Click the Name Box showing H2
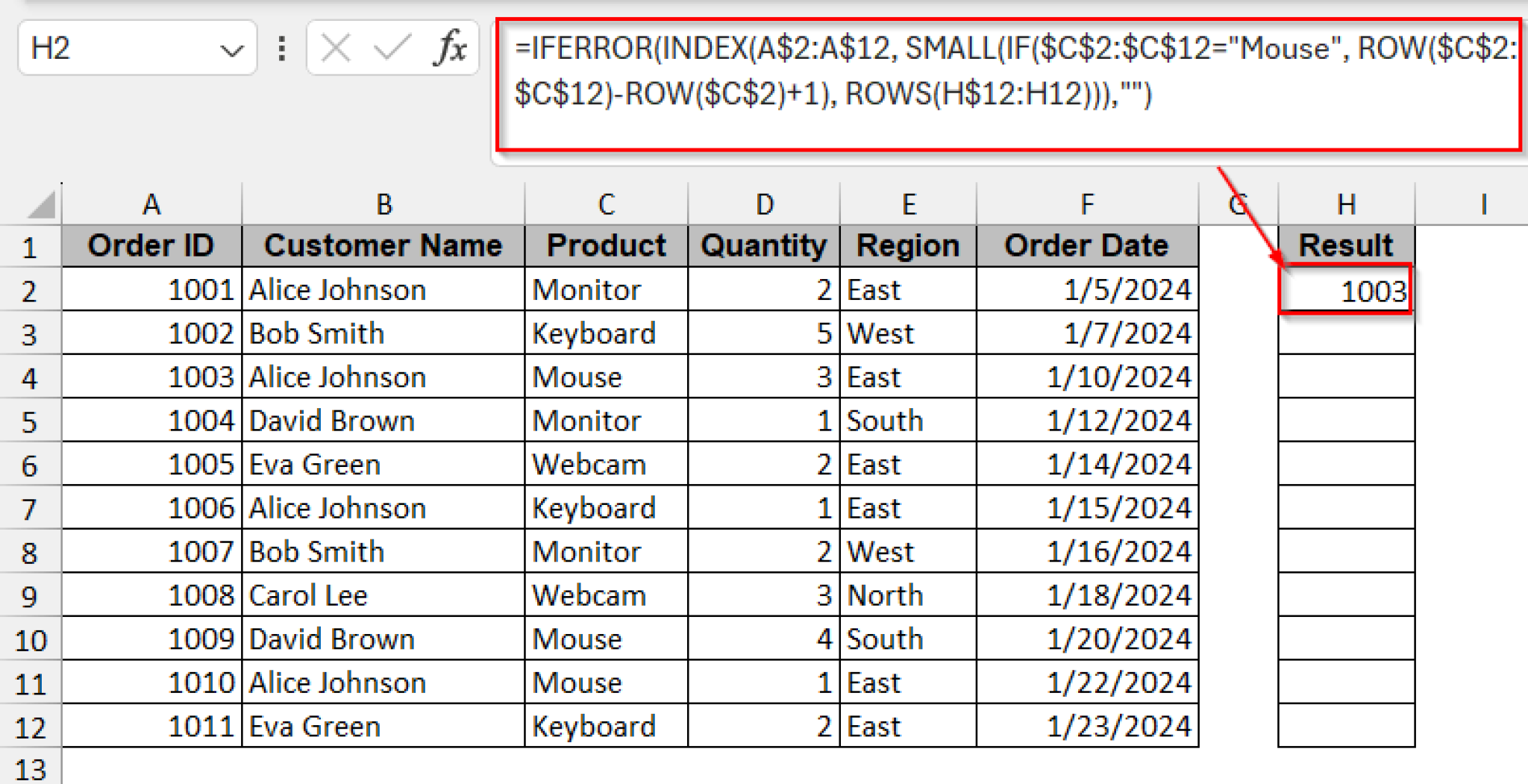 click(112, 48)
